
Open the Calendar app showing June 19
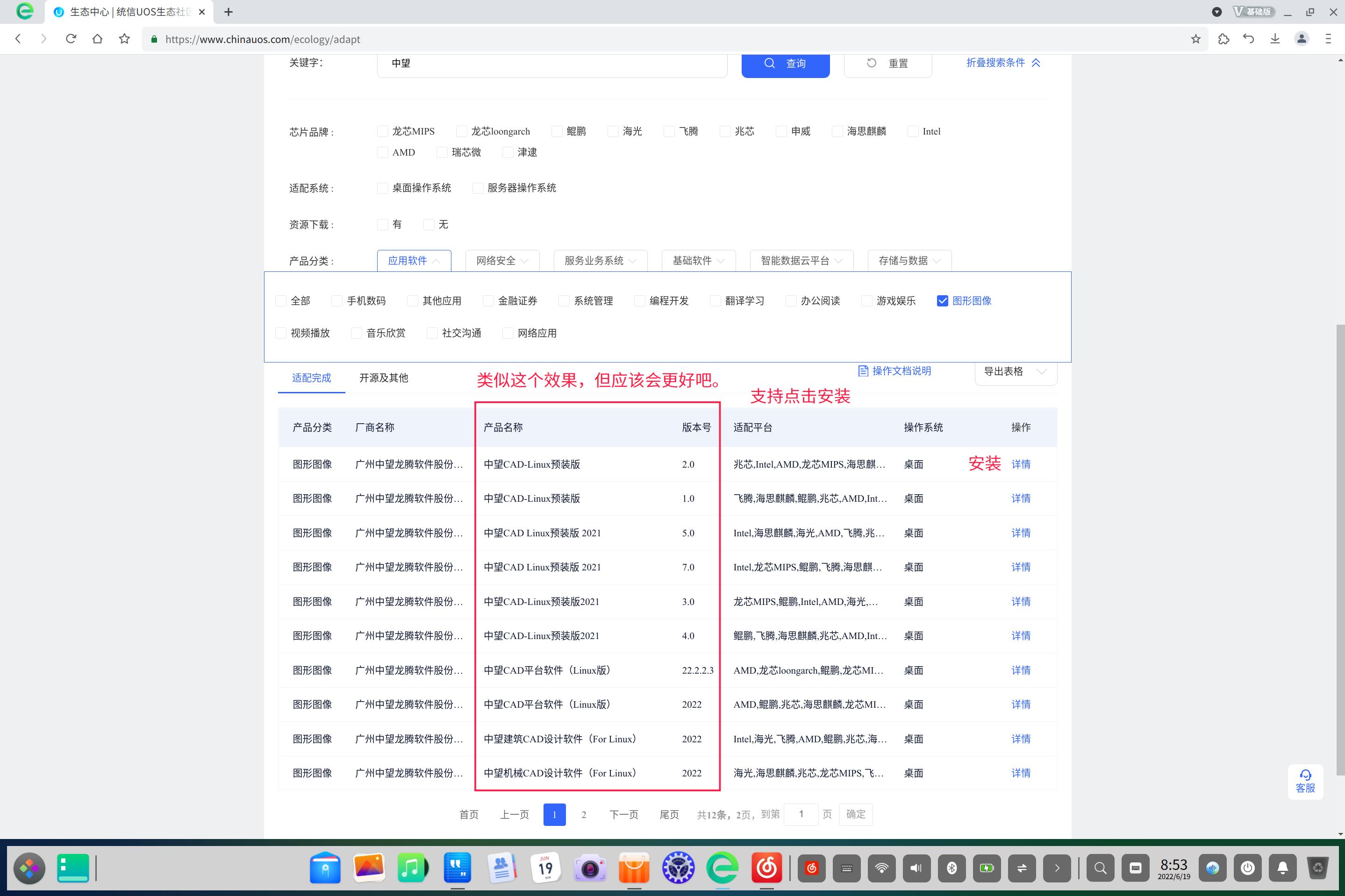546,868
